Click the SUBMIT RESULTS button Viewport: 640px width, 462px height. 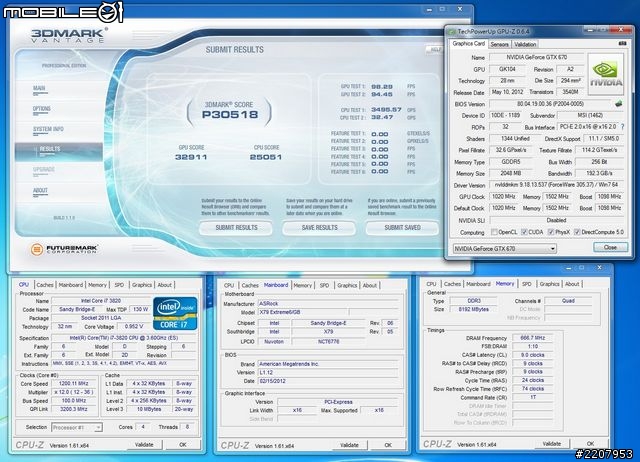[x=236, y=228]
